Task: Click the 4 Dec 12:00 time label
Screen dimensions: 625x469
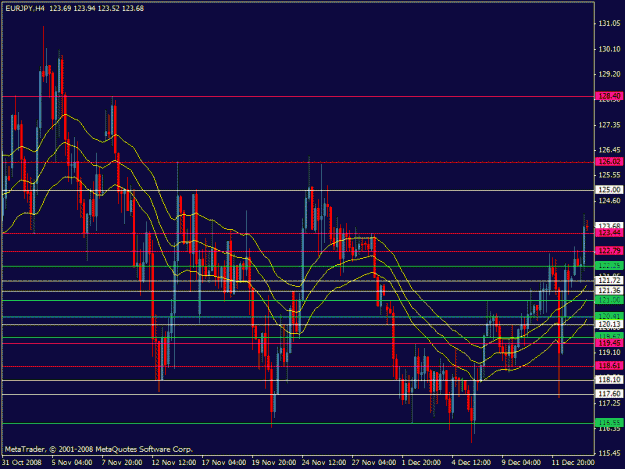Action: [471, 462]
